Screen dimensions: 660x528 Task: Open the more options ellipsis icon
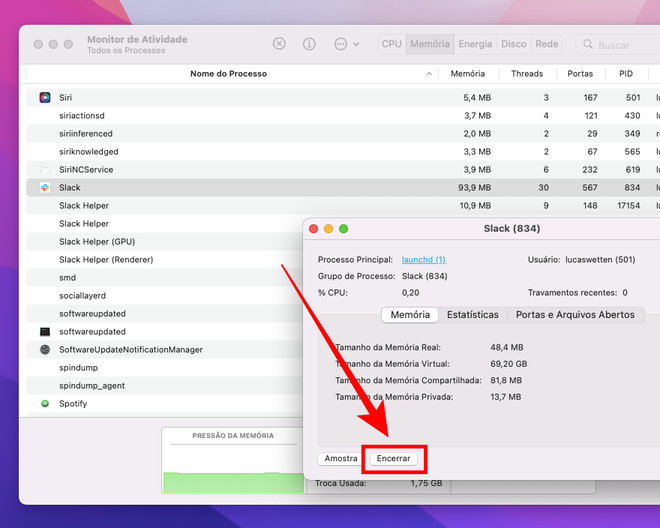pyautogui.click(x=341, y=44)
